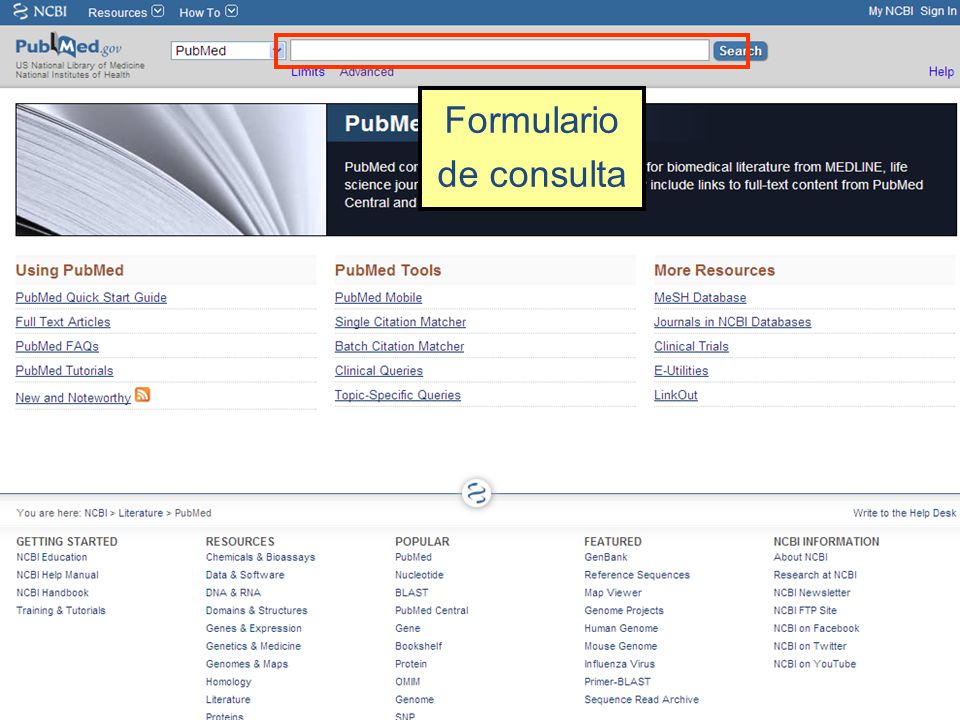Open GenBank under Featured

pyautogui.click(x=606, y=557)
